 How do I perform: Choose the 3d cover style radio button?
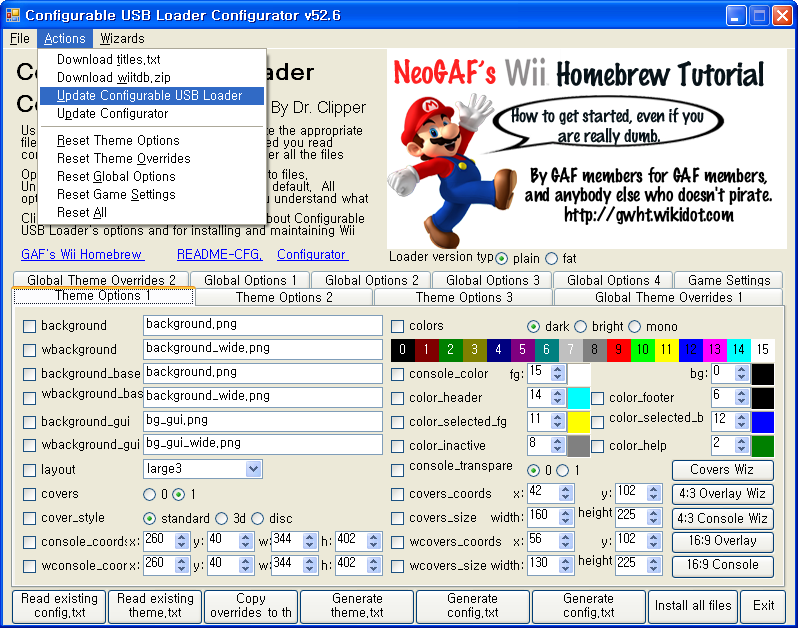click(221, 518)
